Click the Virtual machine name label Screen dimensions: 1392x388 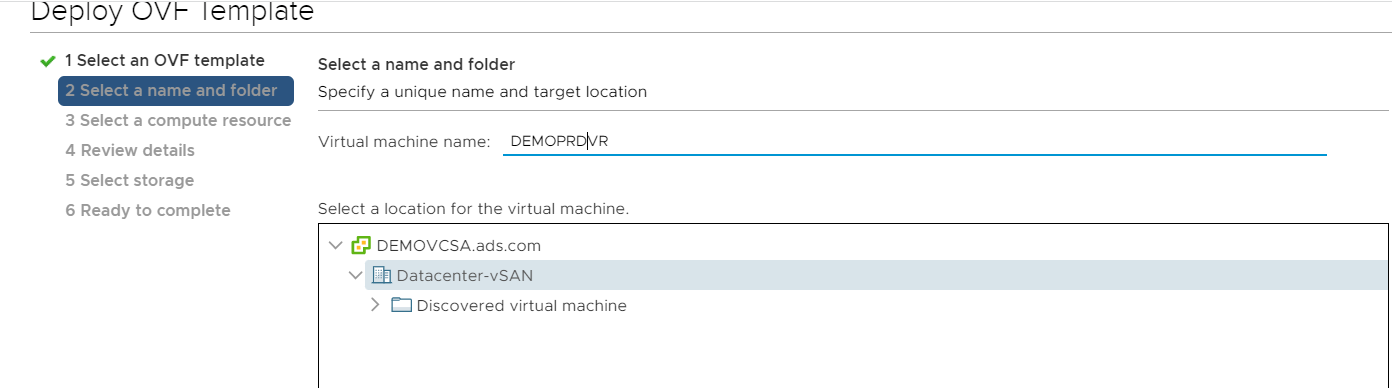click(x=404, y=141)
